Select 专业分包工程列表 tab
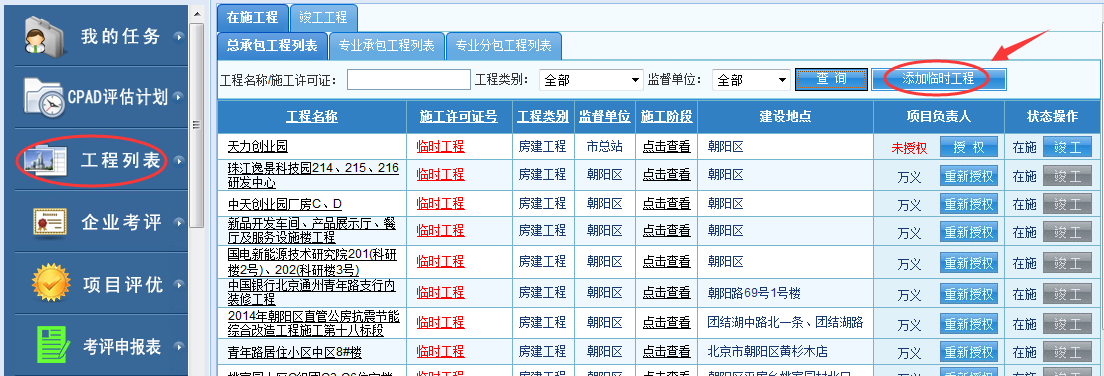Screen dimensions: 1104x376 (x=503, y=46)
